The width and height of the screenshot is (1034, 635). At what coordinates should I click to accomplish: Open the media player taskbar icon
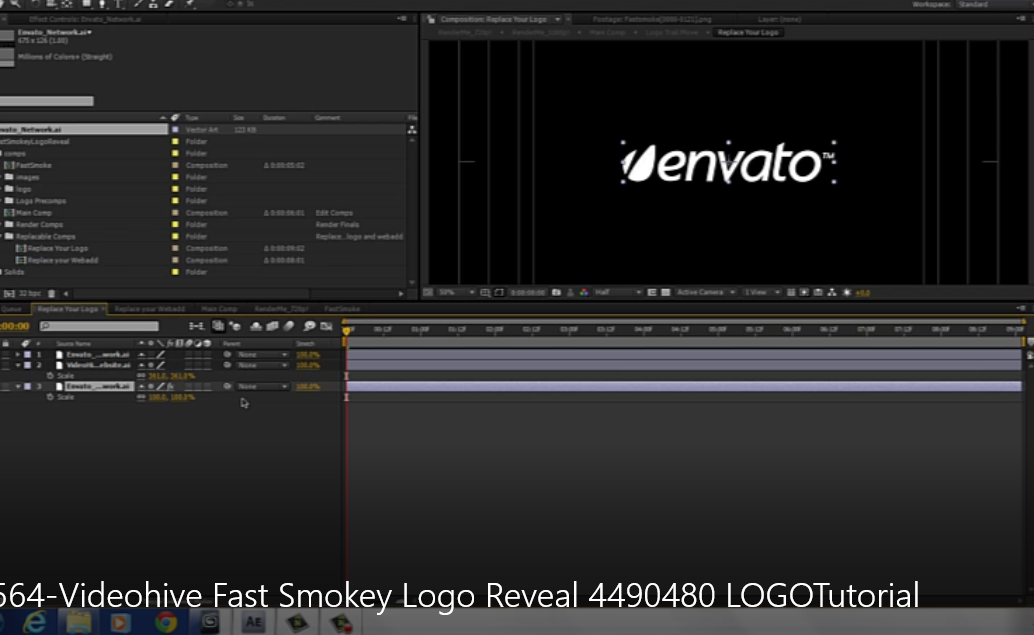click(121, 622)
